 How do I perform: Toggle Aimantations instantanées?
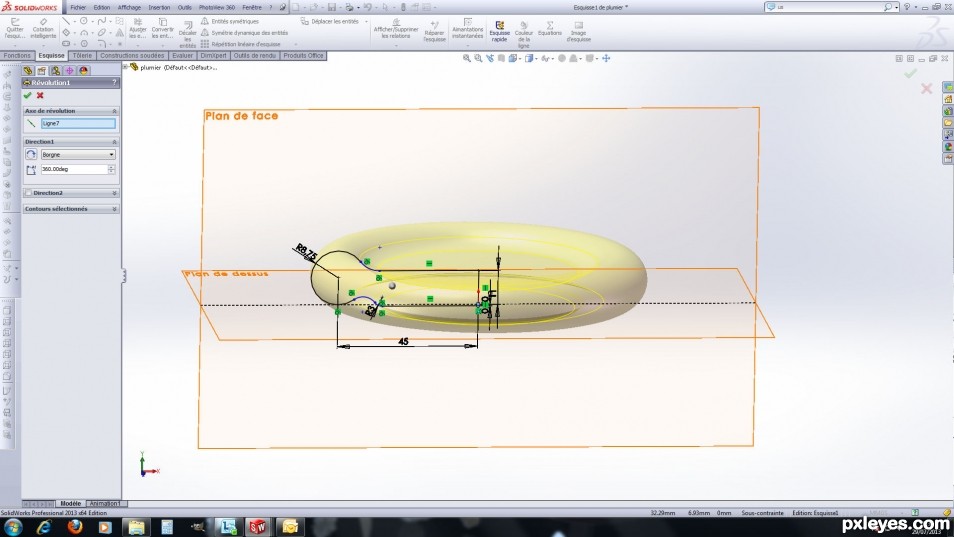click(467, 29)
